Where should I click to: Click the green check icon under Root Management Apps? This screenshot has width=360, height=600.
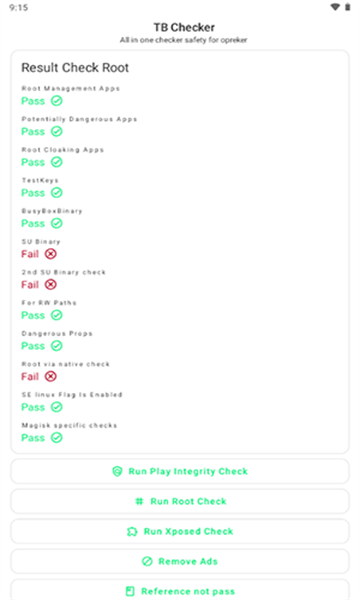(x=57, y=101)
